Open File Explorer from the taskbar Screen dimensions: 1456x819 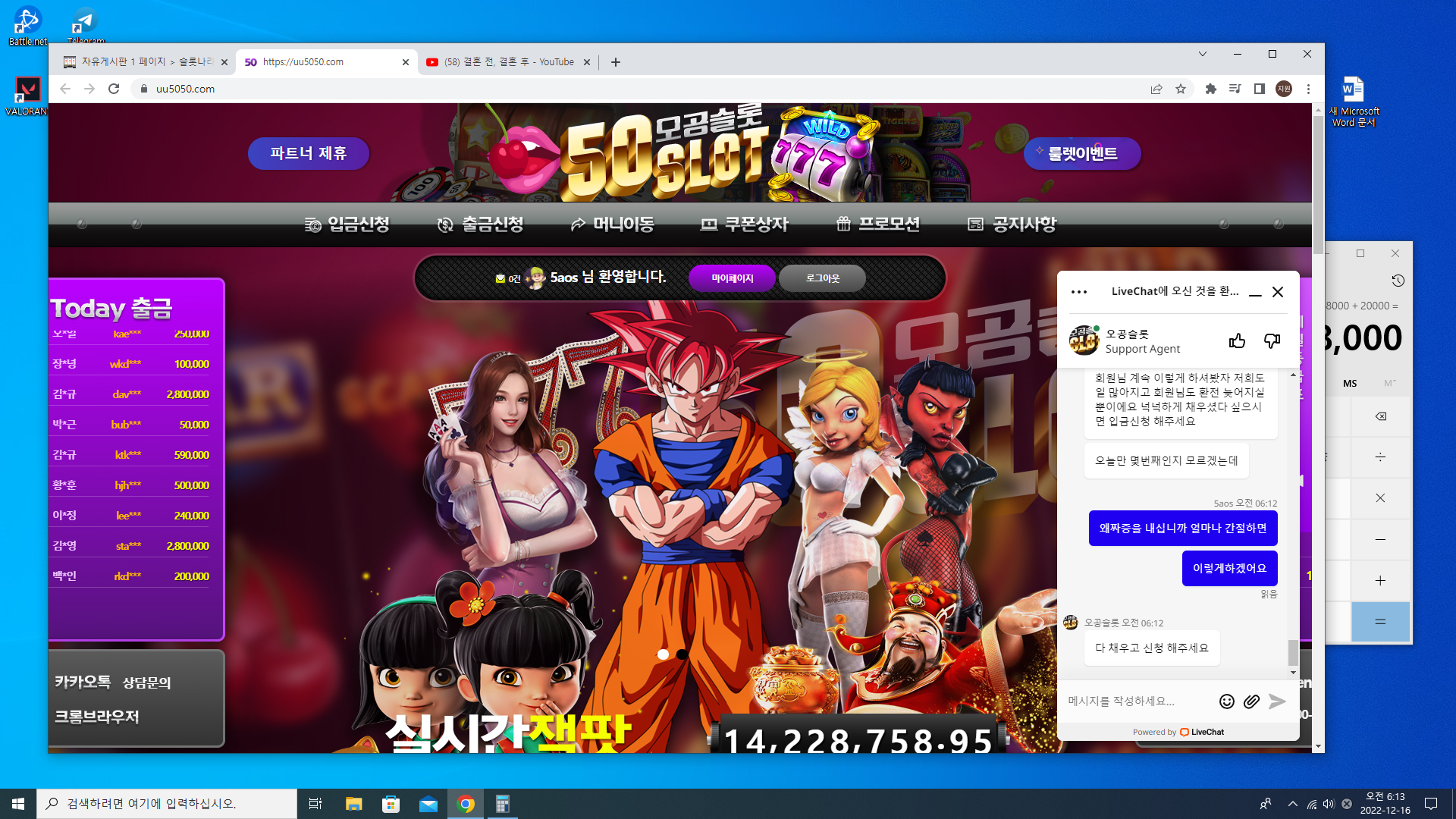[x=353, y=804]
